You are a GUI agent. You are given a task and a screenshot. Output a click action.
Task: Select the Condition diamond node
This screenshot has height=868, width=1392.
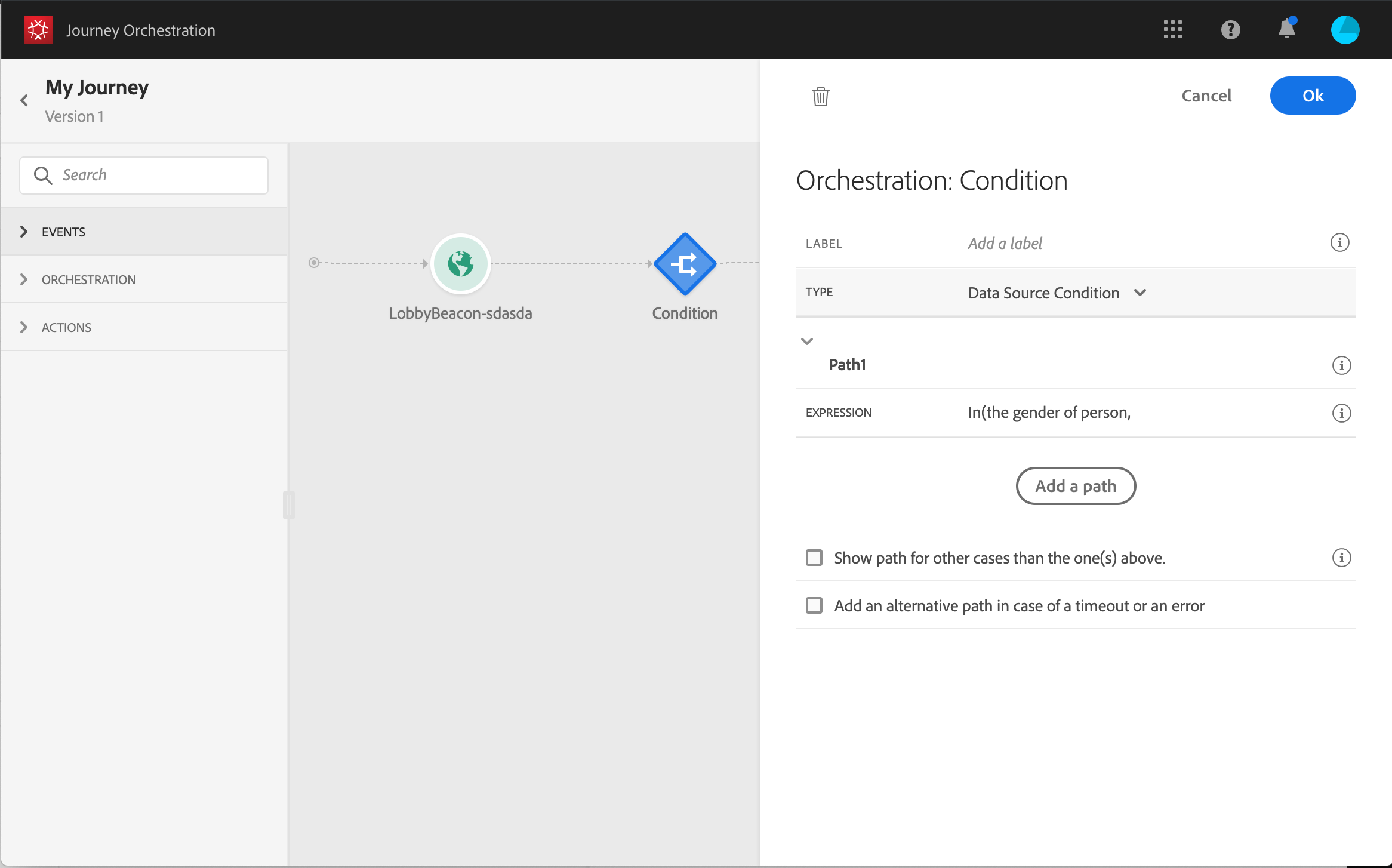click(685, 264)
